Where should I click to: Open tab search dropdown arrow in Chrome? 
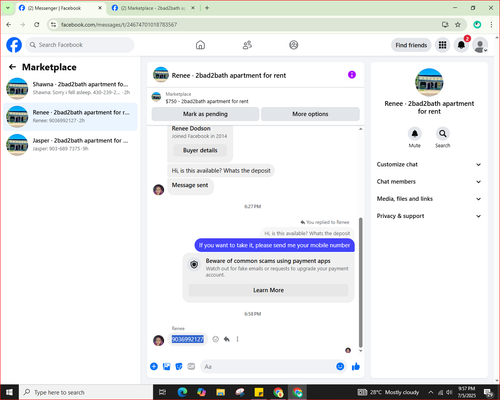(x=8, y=8)
